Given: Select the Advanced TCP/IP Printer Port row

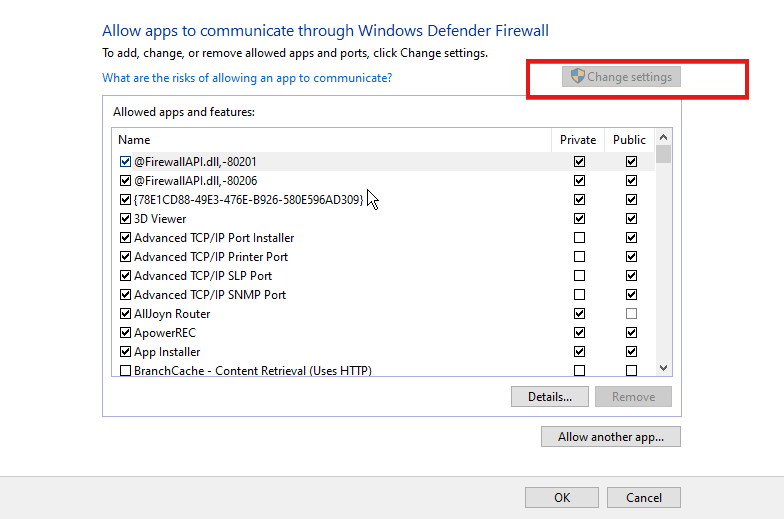Looking at the screenshot, I should pyautogui.click(x=384, y=256).
